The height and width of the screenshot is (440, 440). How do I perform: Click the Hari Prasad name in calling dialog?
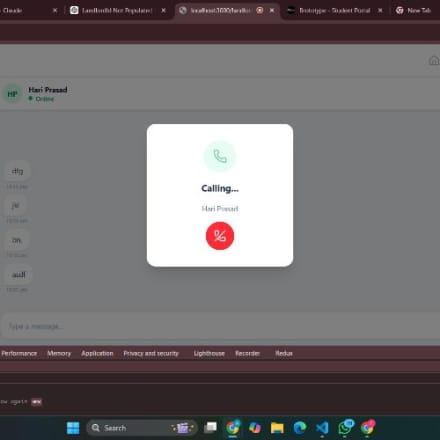point(220,209)
